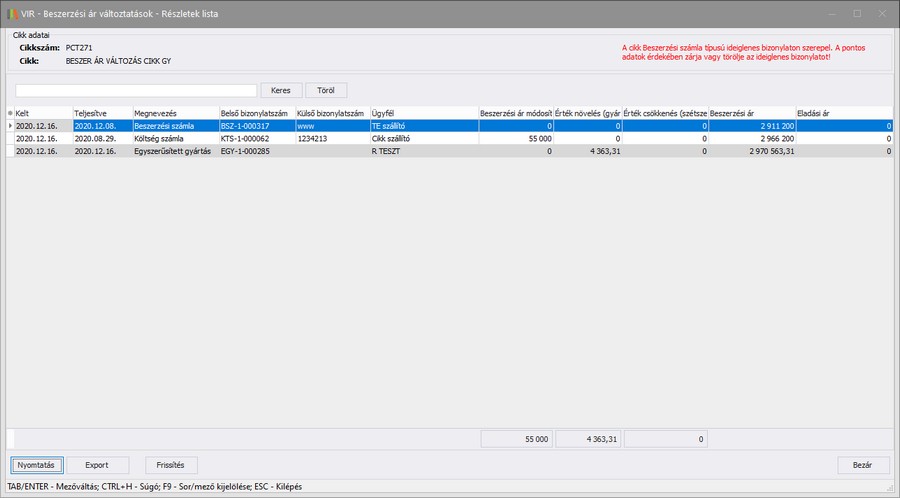Export the list with Export button

(x=96, y=465)
